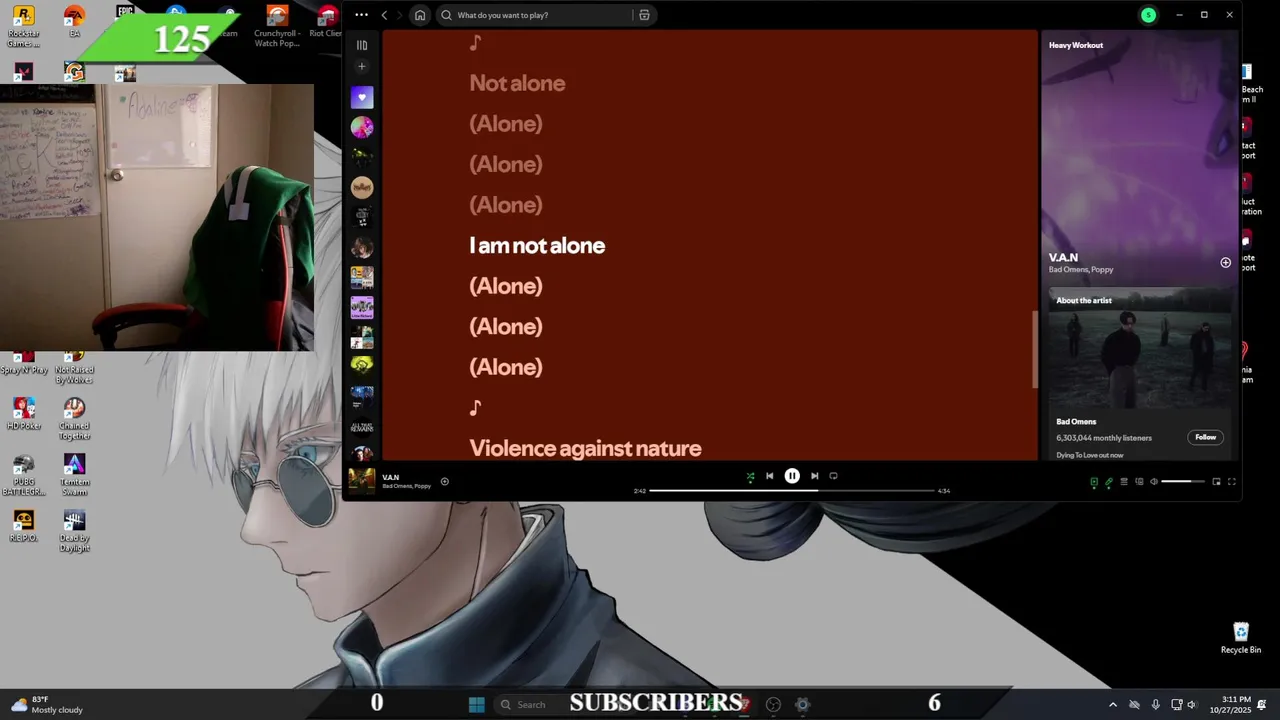Open the mini player
The image size is (1280, 720).
(1216, 482)
